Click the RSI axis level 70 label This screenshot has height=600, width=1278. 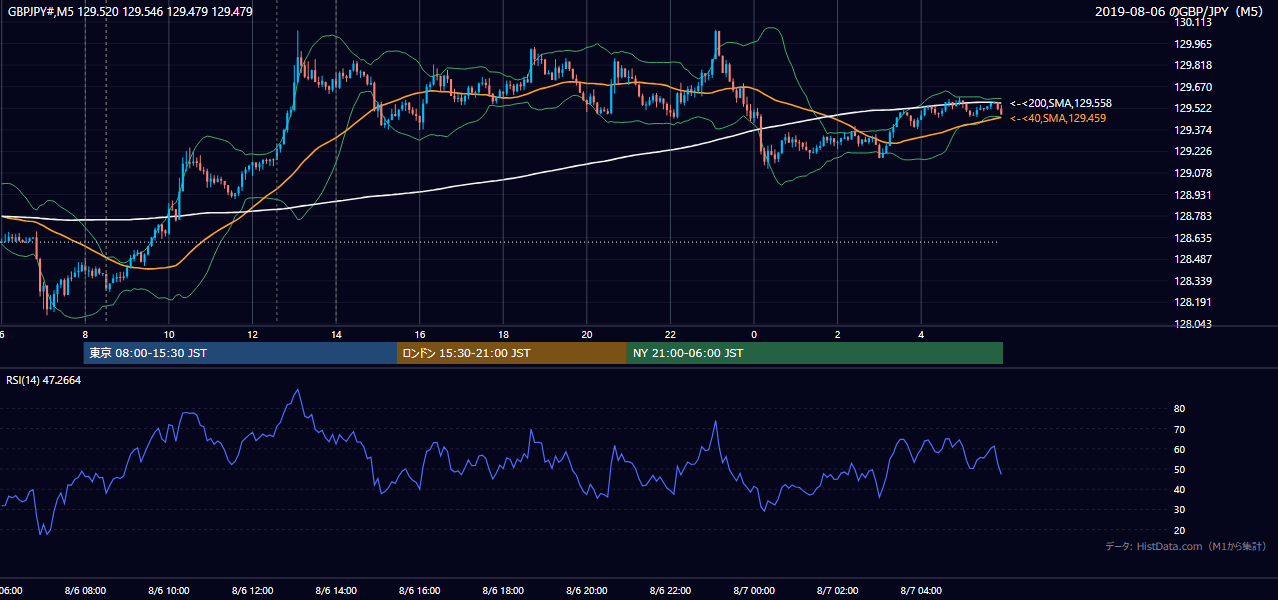pos(1179,429)
